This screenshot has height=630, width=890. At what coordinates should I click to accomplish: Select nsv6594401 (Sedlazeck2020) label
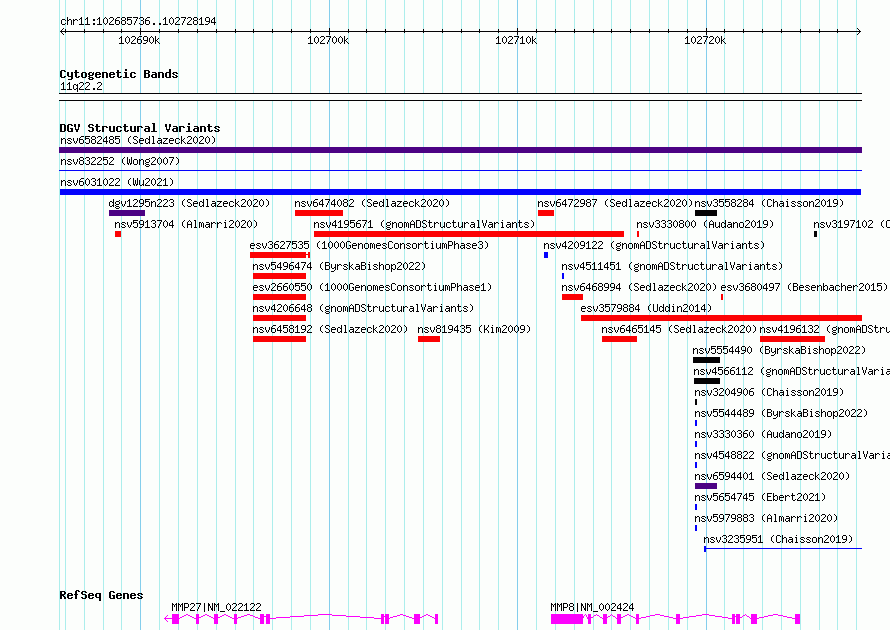pyautogui.click(x=772, y=476)
